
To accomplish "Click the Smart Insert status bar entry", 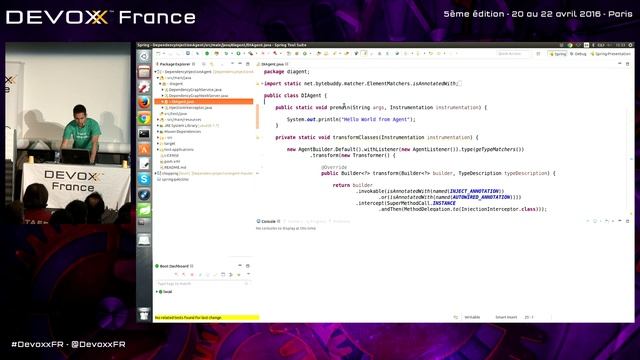I will 506,317.
